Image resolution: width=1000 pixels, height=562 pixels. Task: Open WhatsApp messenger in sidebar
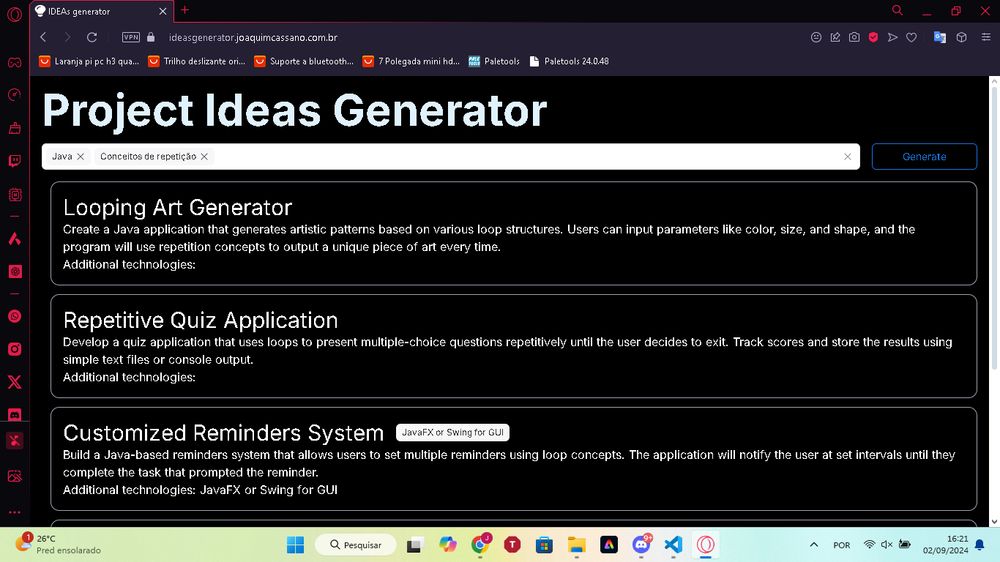pyautogui.click(x=14, y=316)
